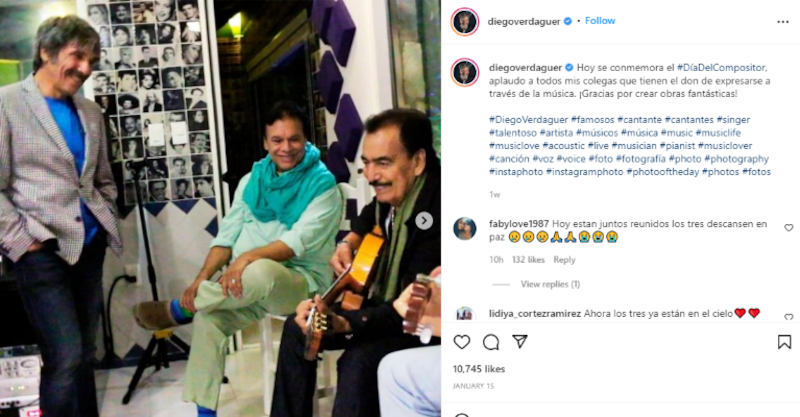
Task: Save post with bookmark icon
Action: [x=784, y=342]
